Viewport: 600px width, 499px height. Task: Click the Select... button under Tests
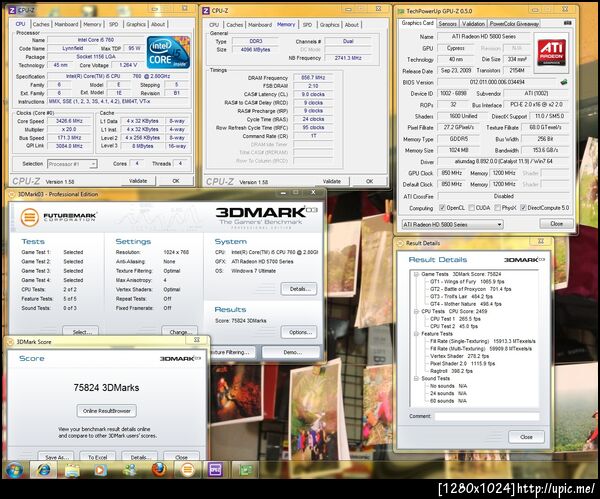[80, 331]
